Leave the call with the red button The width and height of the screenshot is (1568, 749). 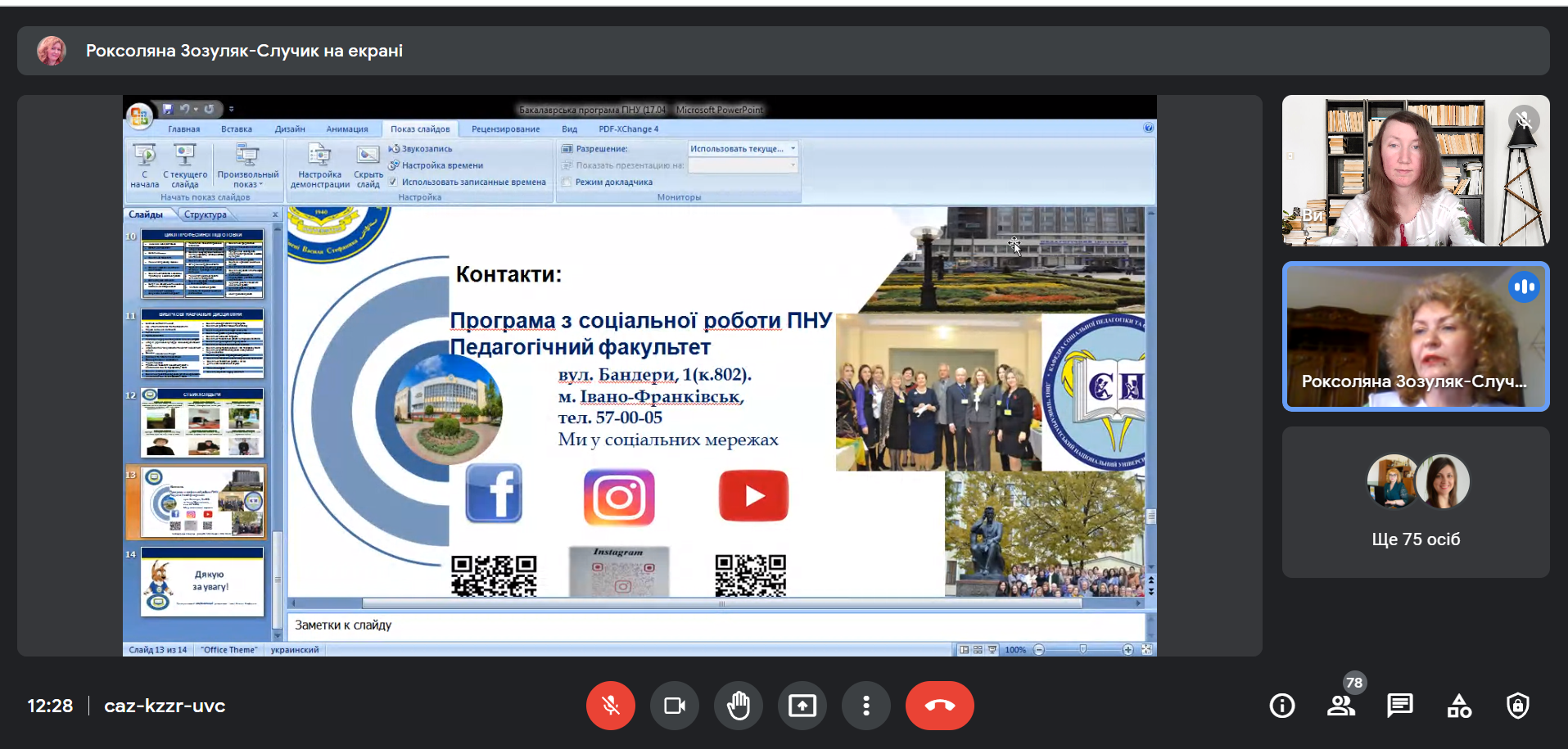939,706
